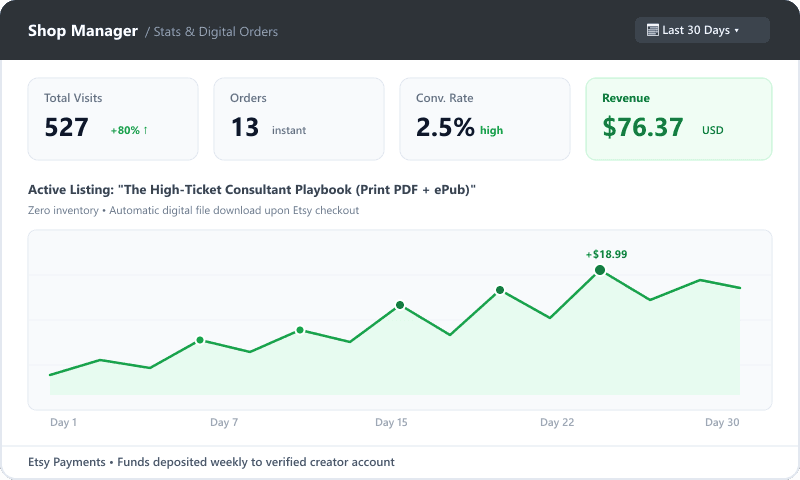
Task: Click the Day 7 axis label
Action: pyautogui.click(x=224, y=422)
